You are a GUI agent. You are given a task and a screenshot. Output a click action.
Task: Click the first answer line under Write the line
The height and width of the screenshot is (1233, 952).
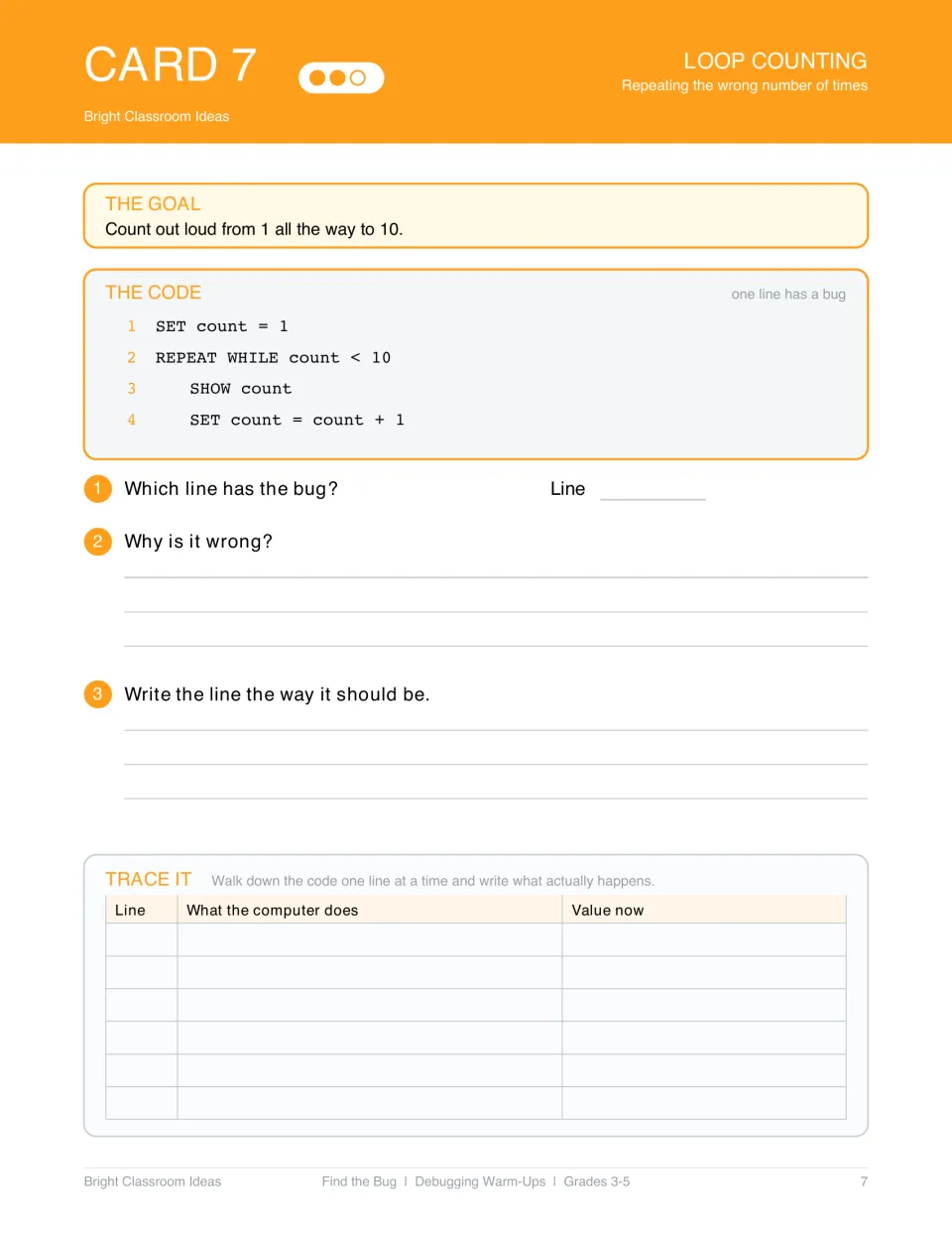[496, 730]
